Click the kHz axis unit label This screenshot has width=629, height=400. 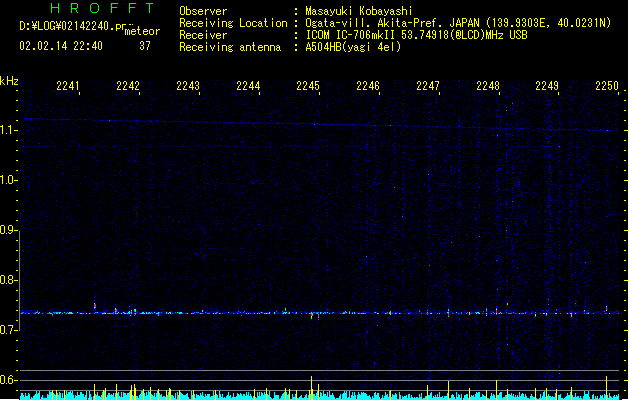pyautogui.click(x=9, y=81)
